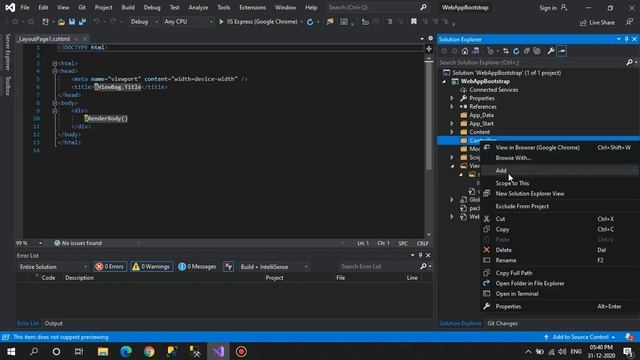Click the Collapse All icon in Solution Explorer

tap(527, 51)
